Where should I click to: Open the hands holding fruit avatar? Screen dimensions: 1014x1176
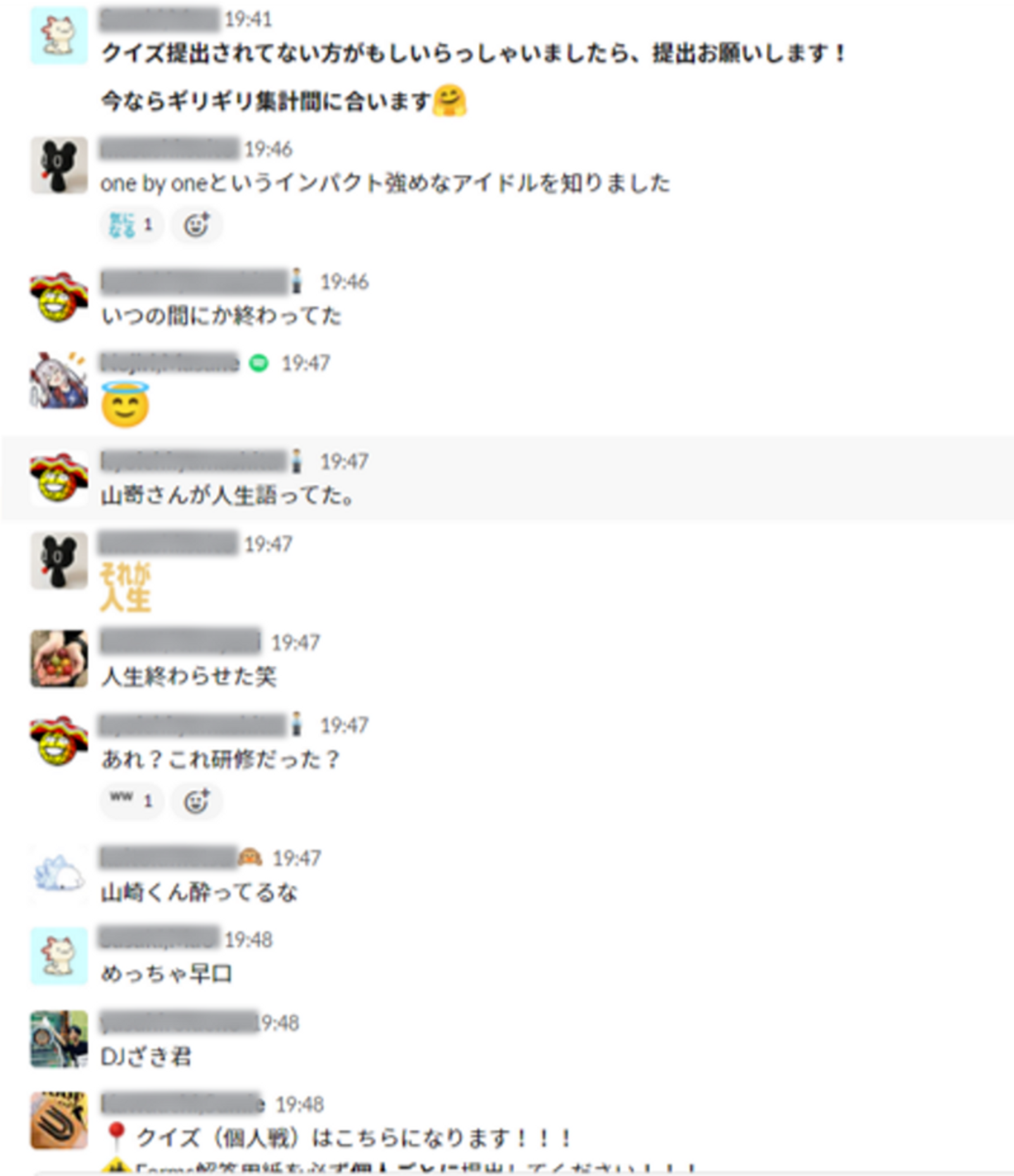pos(59,658)
